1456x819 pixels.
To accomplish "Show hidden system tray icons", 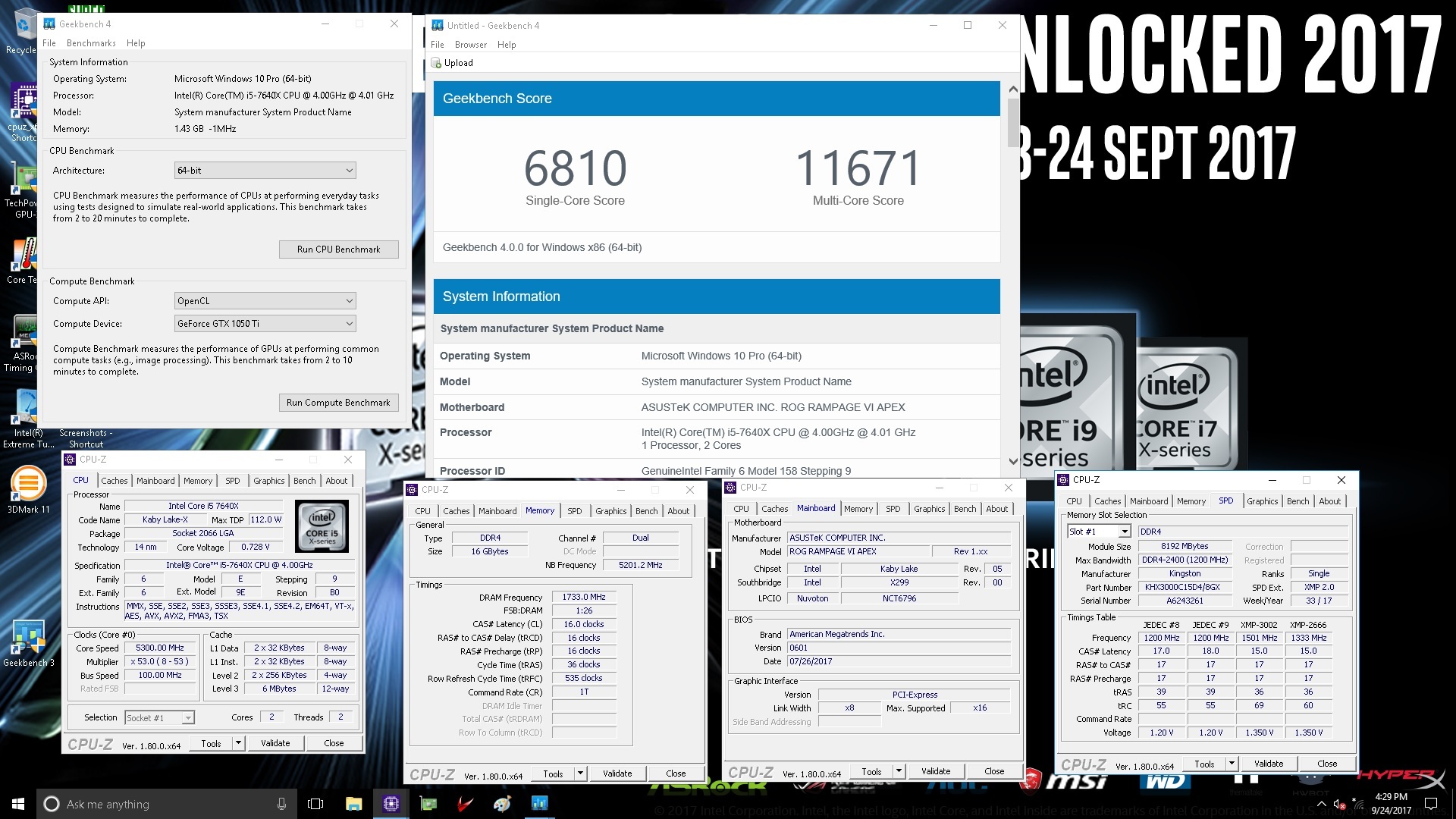I will [1322, 804].
